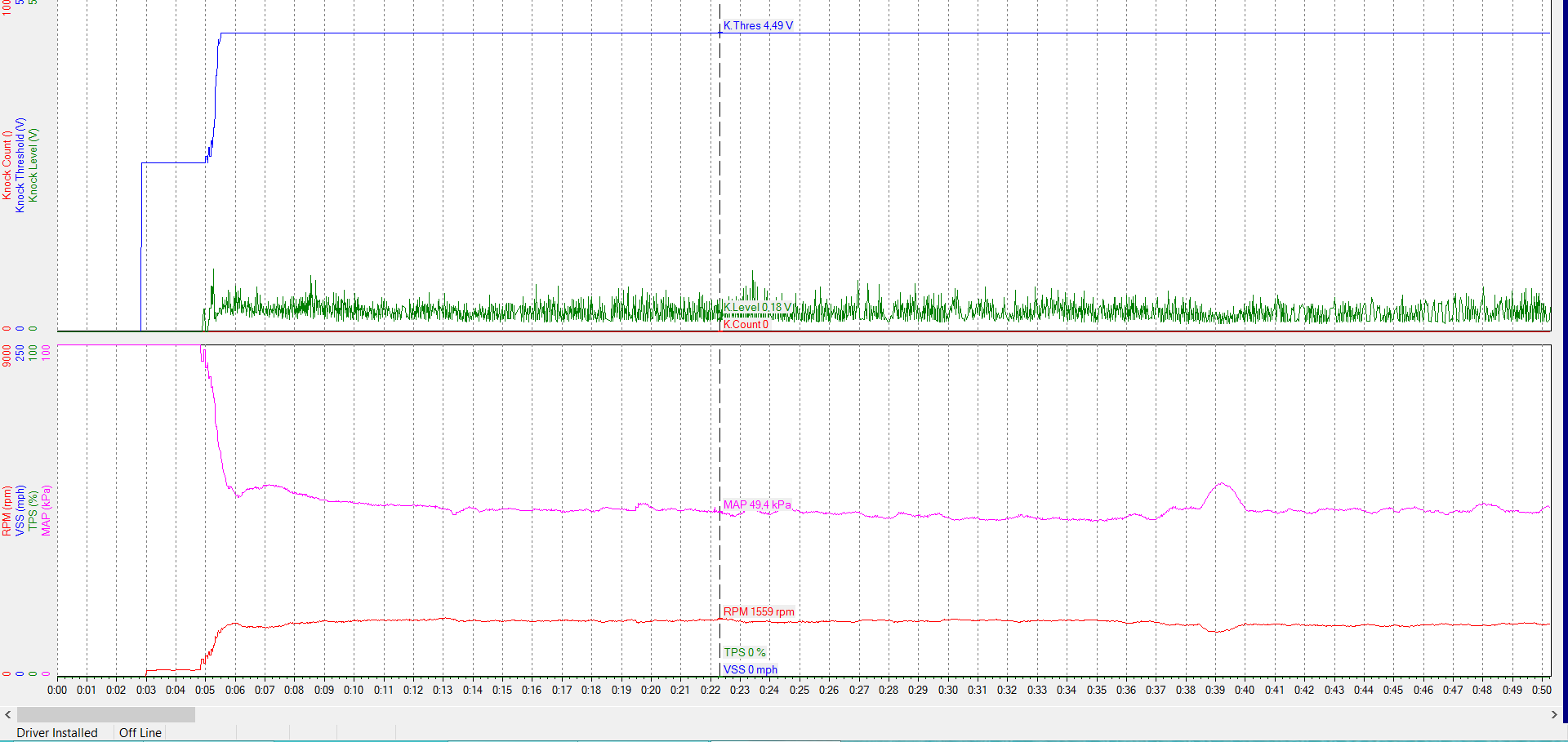1568x742 pixels.
Task: Select the K.Thres 4.49 V readout label
Action: 758,25
